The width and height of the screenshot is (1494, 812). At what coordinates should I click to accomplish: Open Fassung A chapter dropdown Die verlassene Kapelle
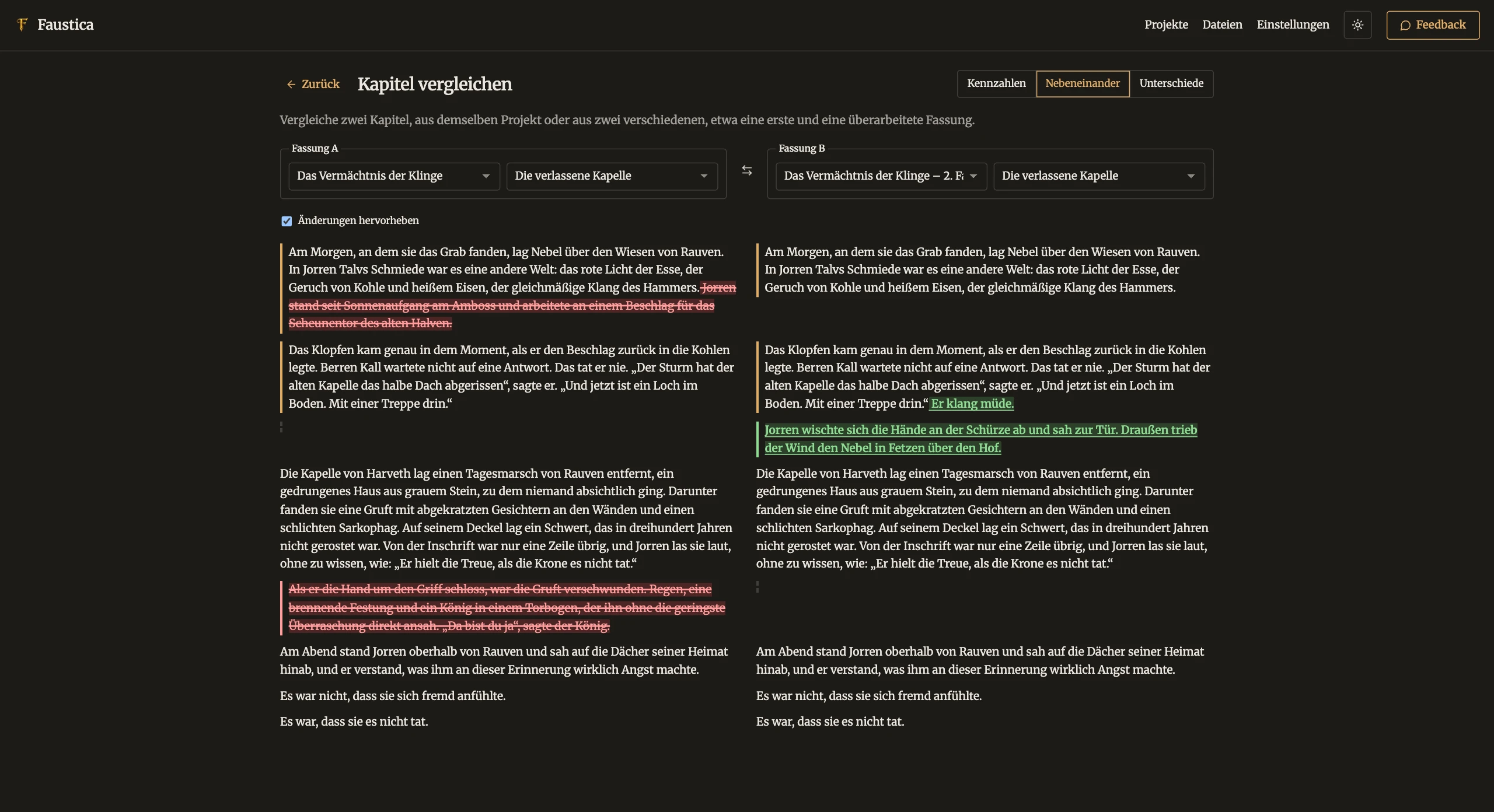[612, 176]
